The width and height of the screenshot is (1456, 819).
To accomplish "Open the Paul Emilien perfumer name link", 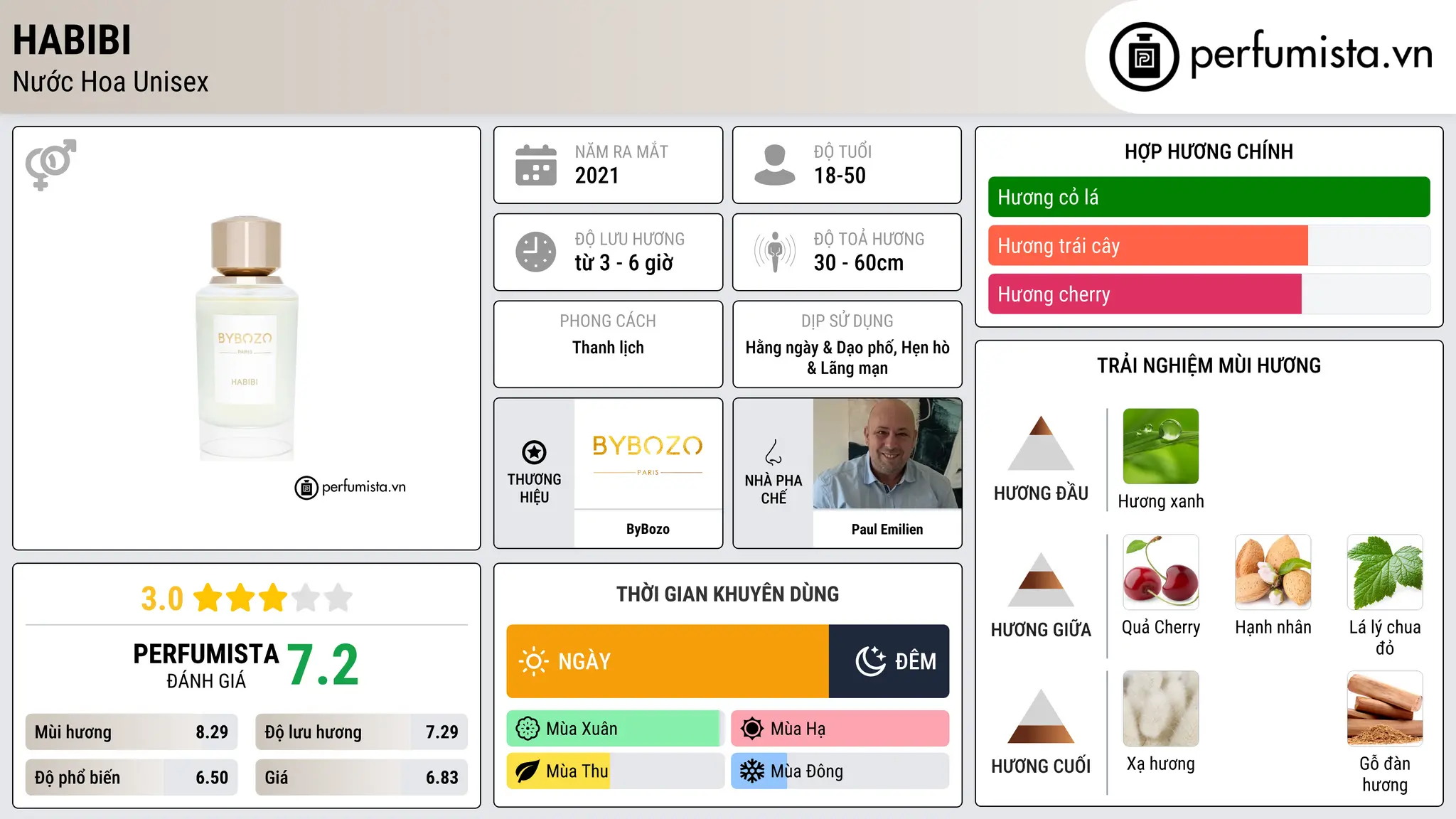I will (887, 529).
